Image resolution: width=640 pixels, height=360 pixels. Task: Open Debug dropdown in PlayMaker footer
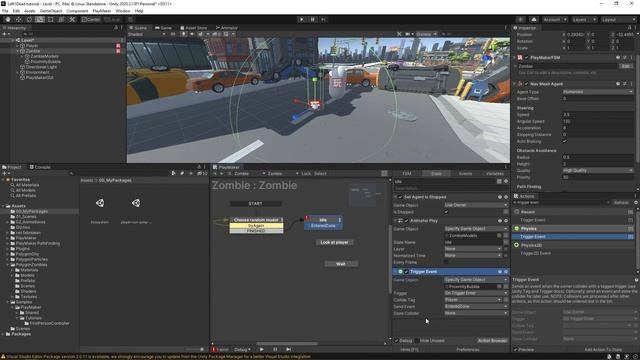242,350
